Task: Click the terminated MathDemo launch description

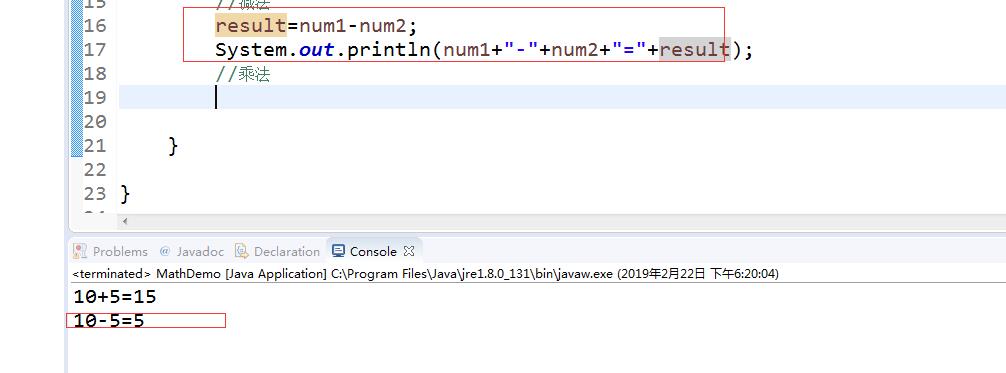Action: 425,273
